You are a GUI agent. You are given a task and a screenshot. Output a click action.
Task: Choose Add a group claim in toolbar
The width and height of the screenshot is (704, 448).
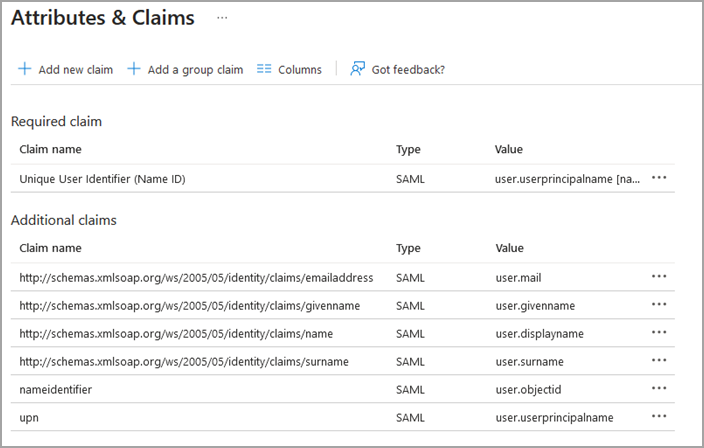point(195,70)
